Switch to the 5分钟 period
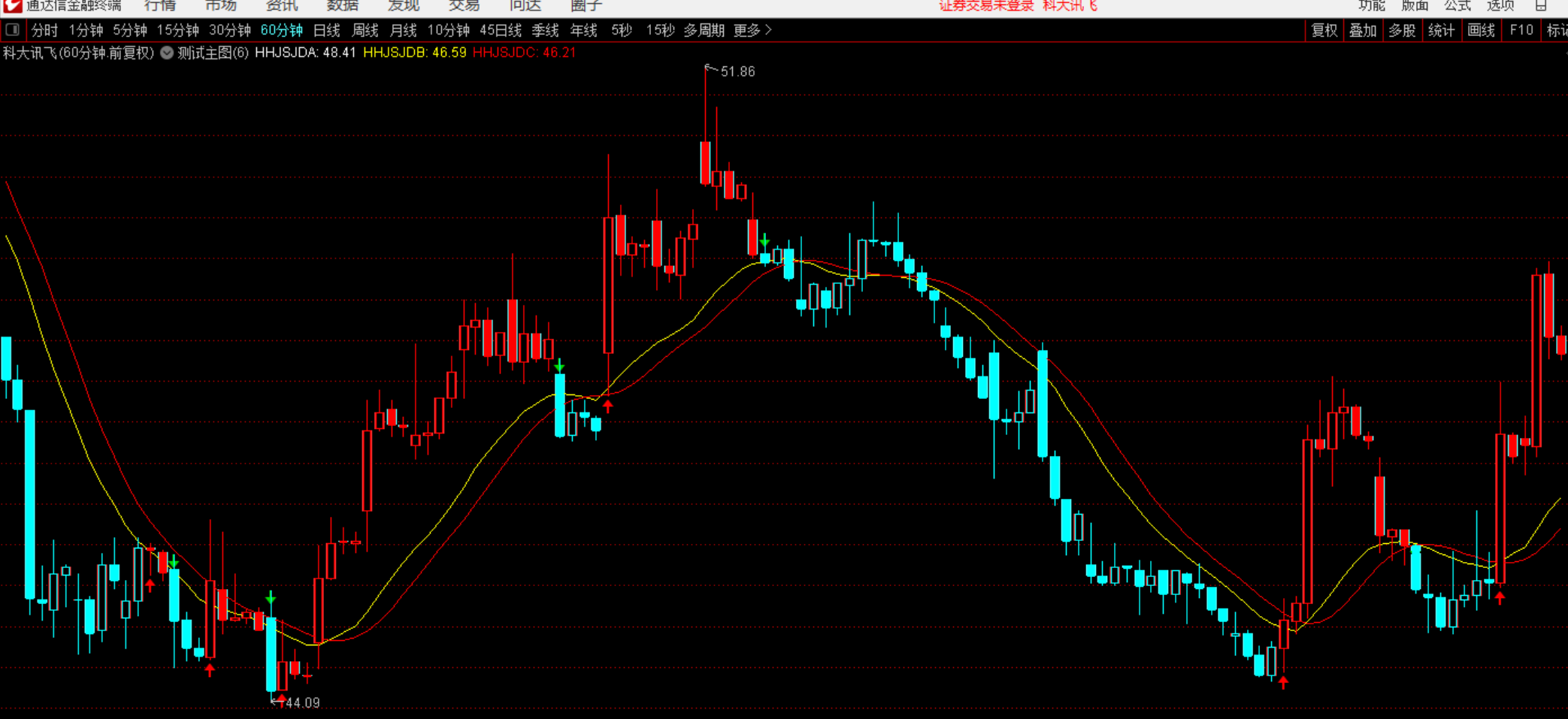The height and width of the screenshot is (719, 1568). (130, 30)
